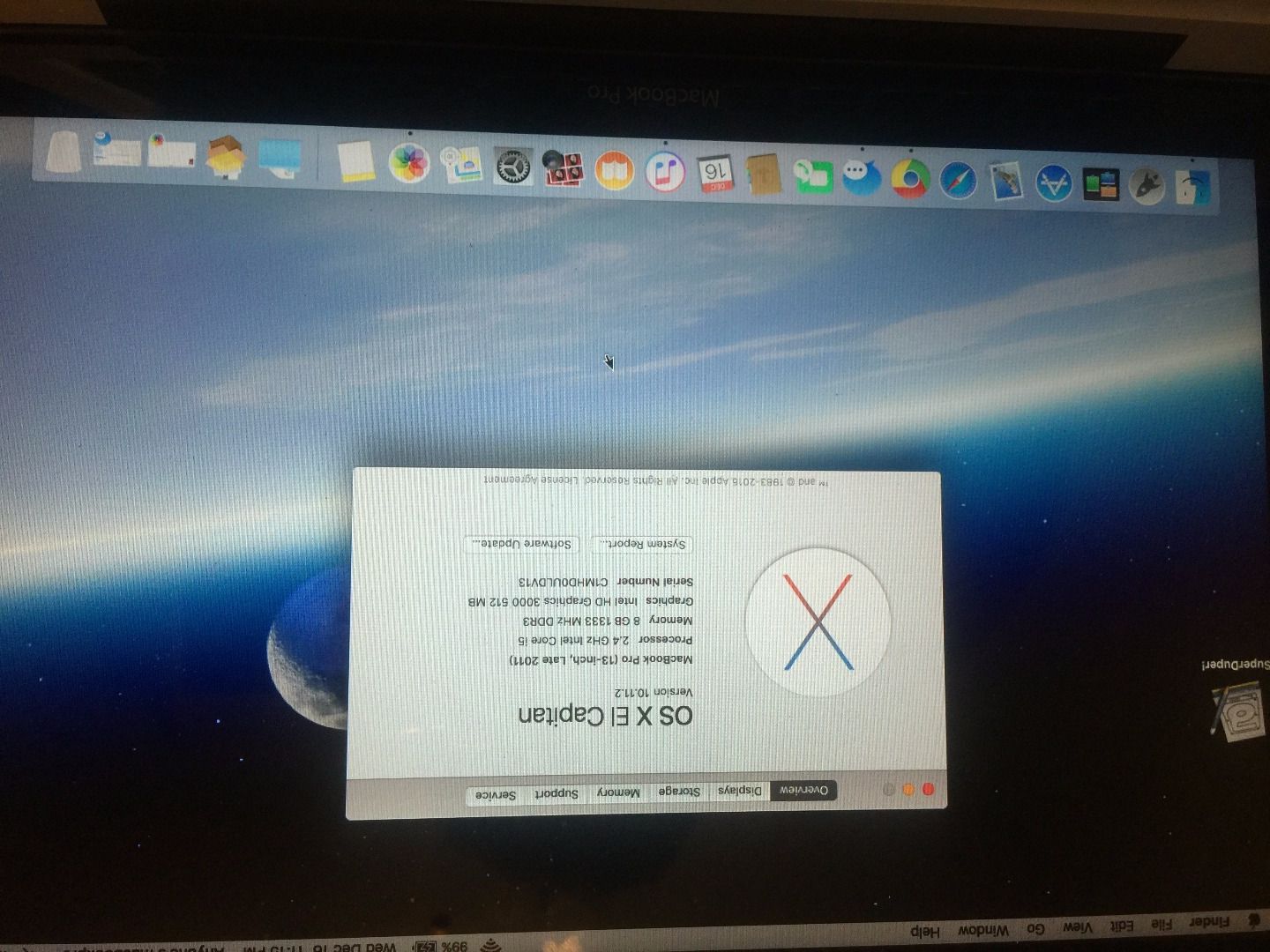Click the Serial Number value
The height and width of the screenshot is (952, 1270).
(563, 582)
